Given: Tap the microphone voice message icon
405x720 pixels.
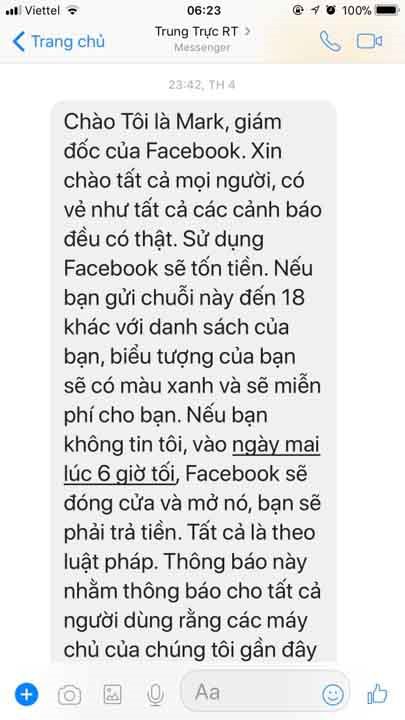Looking at the screenshot, I should (x=156, y=694).
